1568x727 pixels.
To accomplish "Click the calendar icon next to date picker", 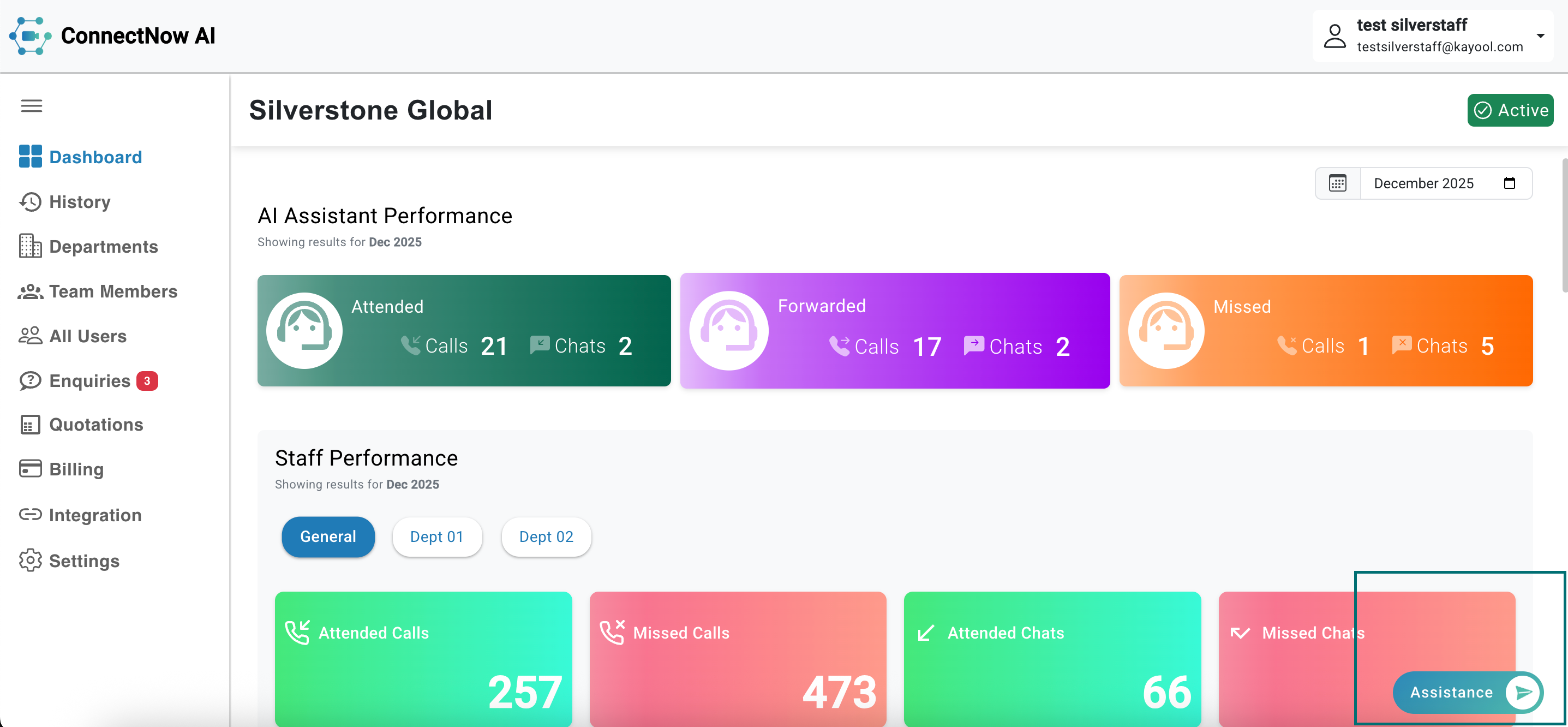I will click(x=1337, y=183).
